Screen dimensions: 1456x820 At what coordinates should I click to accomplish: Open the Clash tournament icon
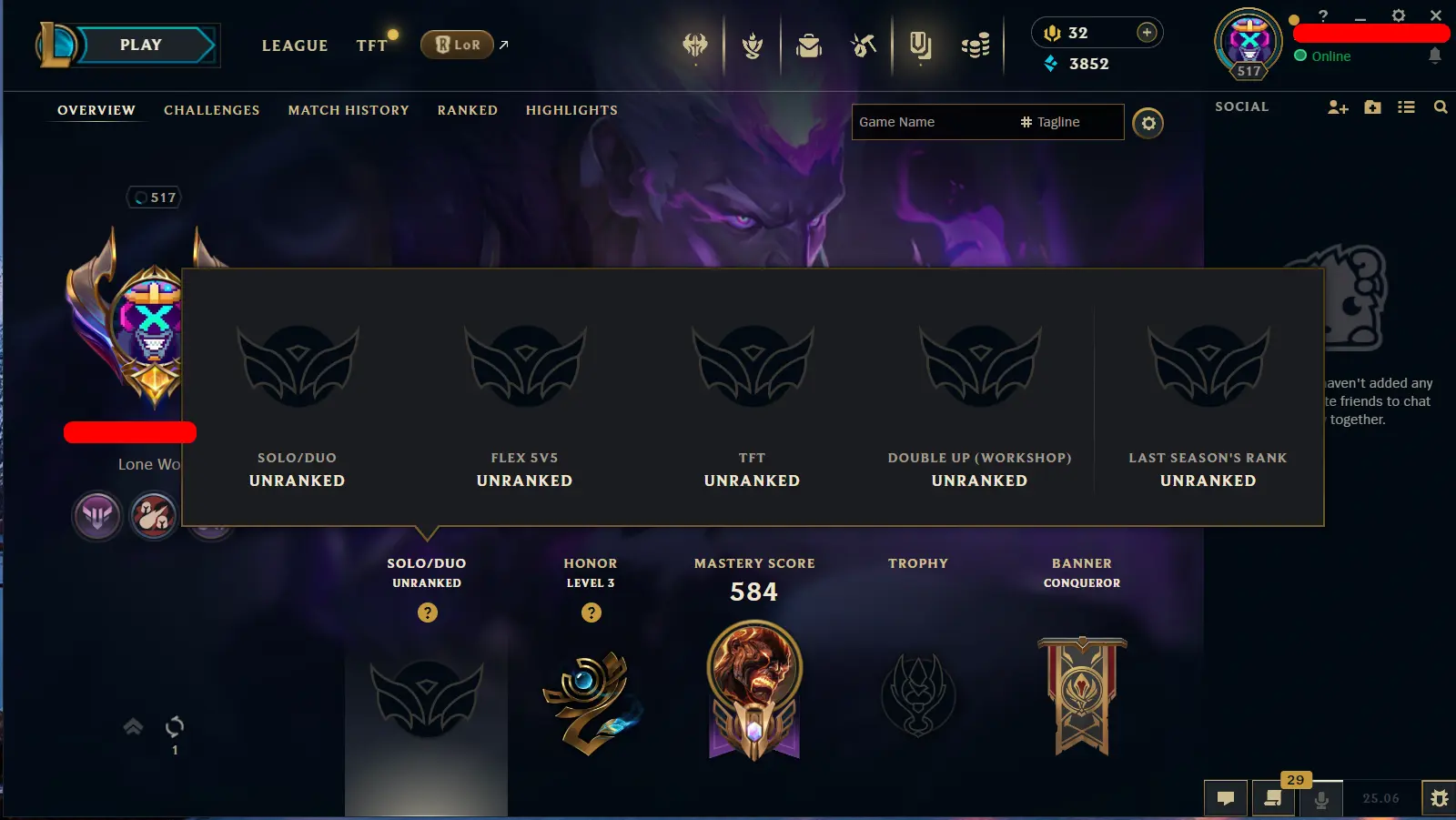click(x=695, y=45)
